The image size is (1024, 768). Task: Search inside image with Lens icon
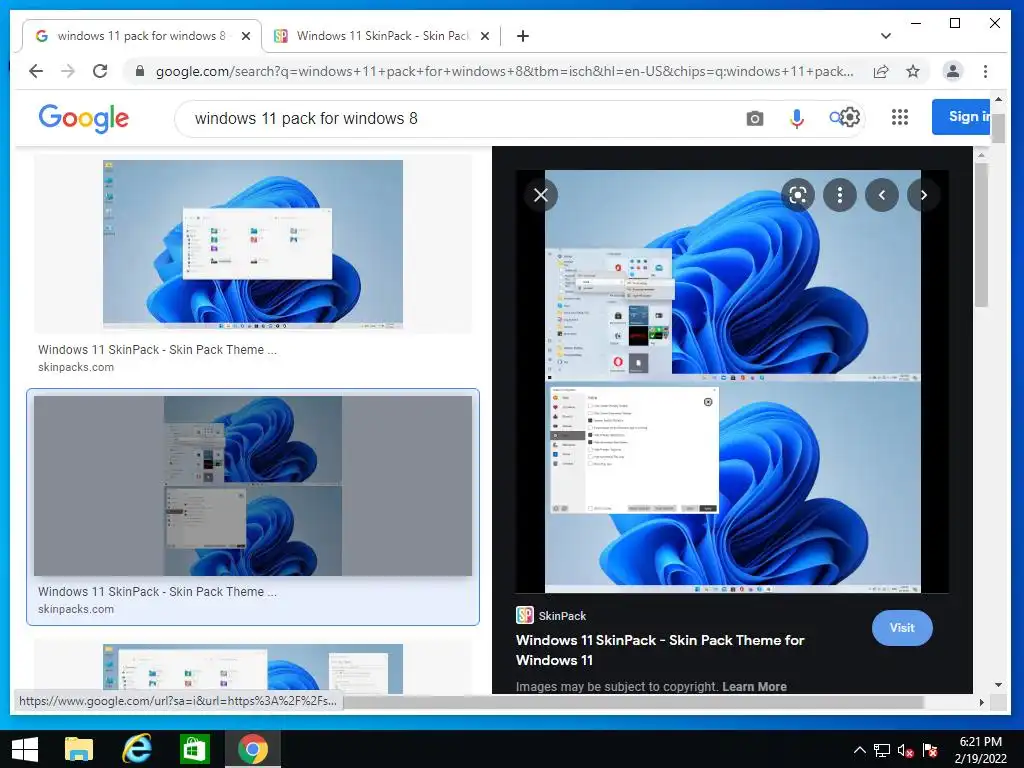pos(798,195)
